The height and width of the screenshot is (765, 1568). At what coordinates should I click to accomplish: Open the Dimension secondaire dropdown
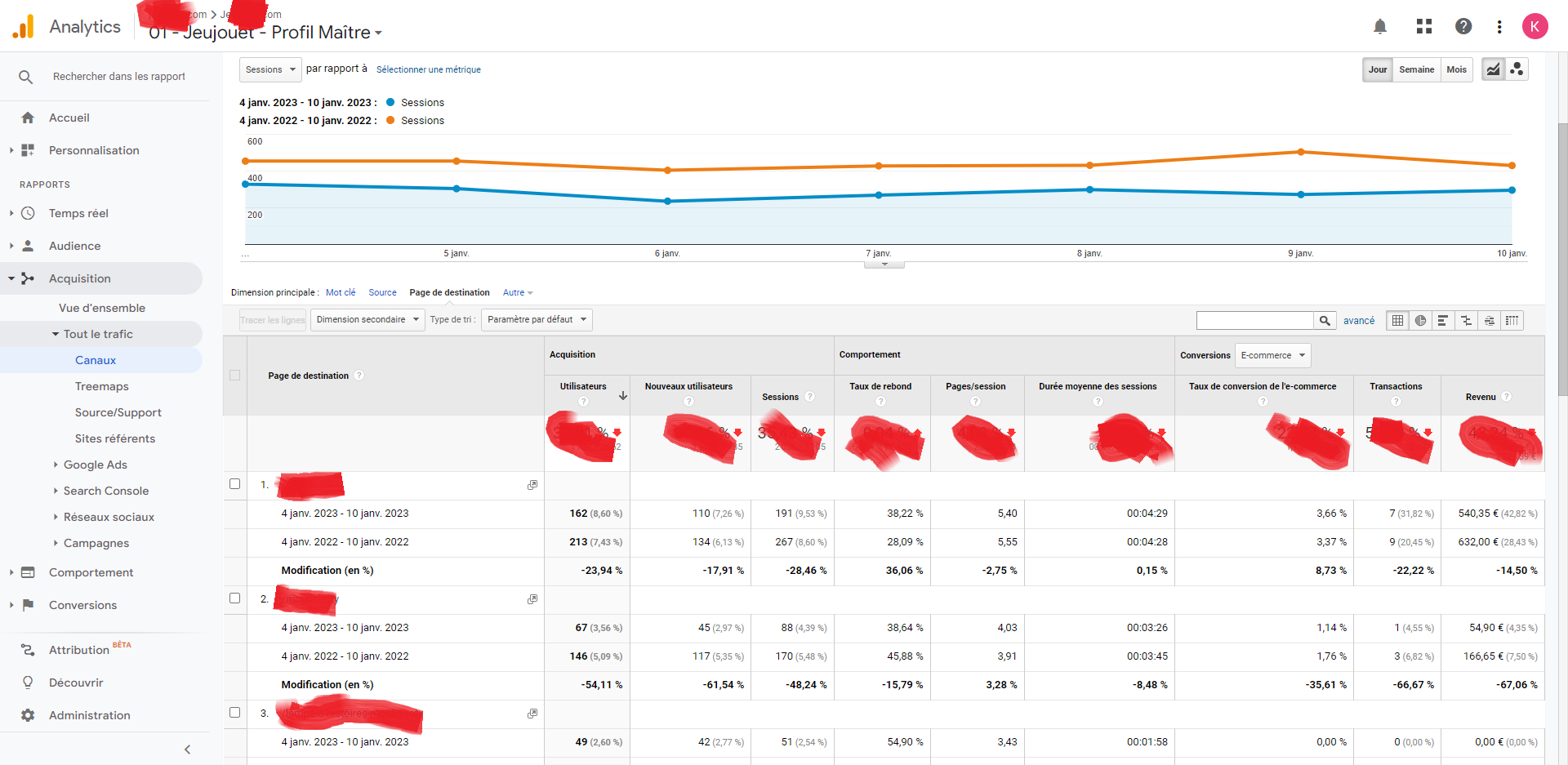pyautogui.click(x=367, y=319)
